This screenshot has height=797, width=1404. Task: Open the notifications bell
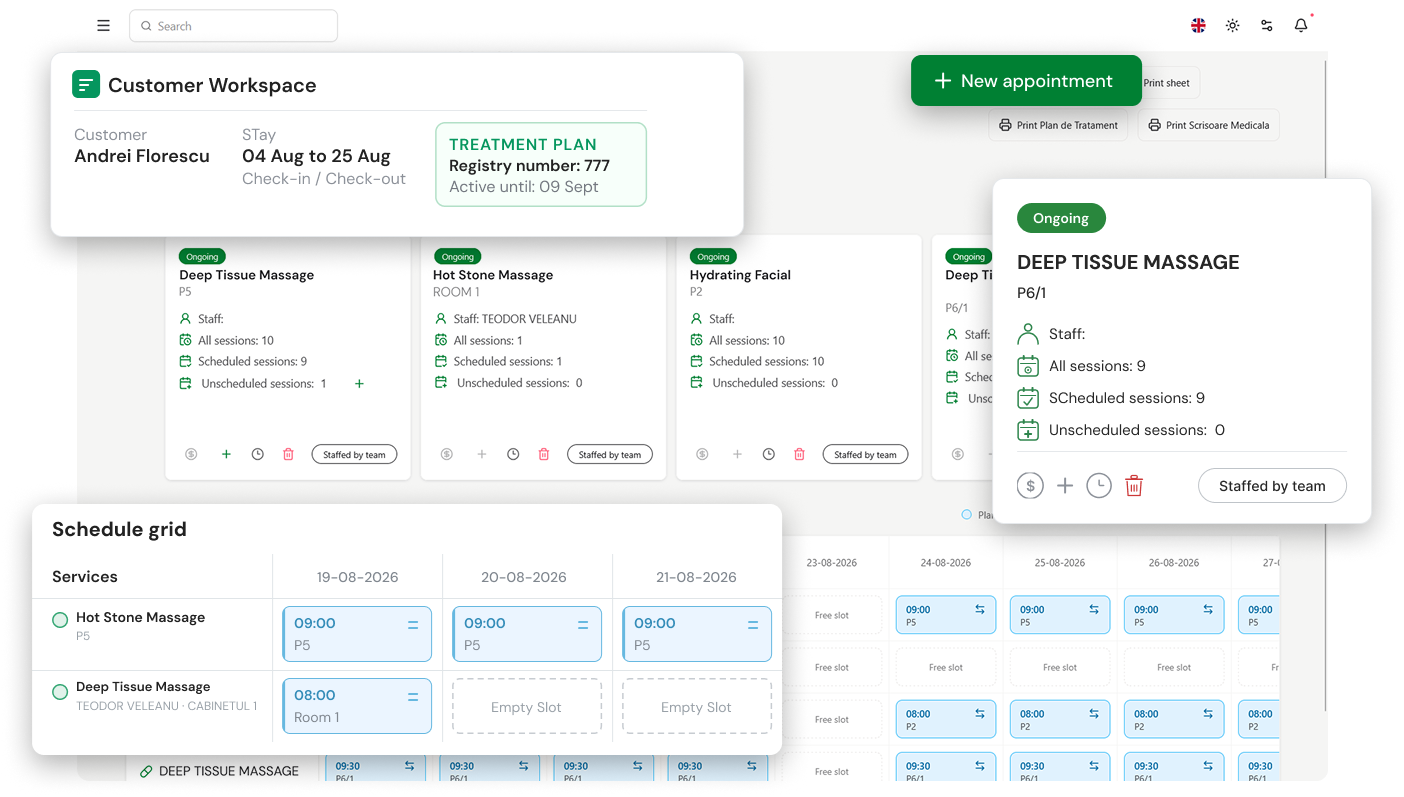(x=1300, y=26)
